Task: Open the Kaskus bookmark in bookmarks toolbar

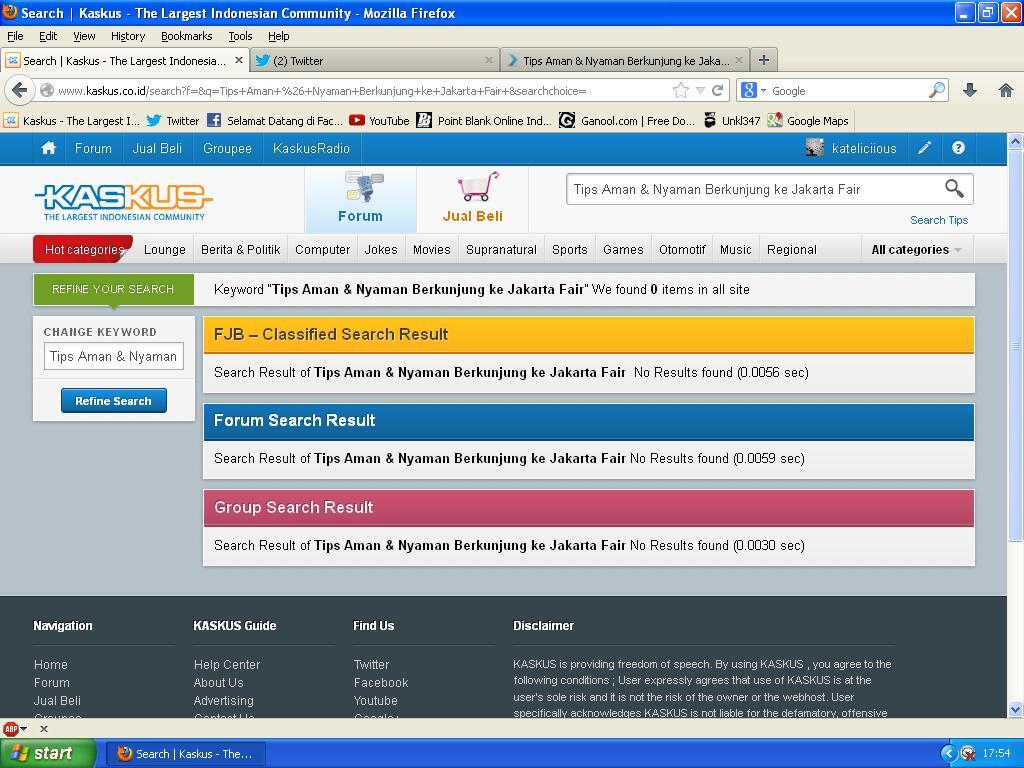Action: [72, 121]
